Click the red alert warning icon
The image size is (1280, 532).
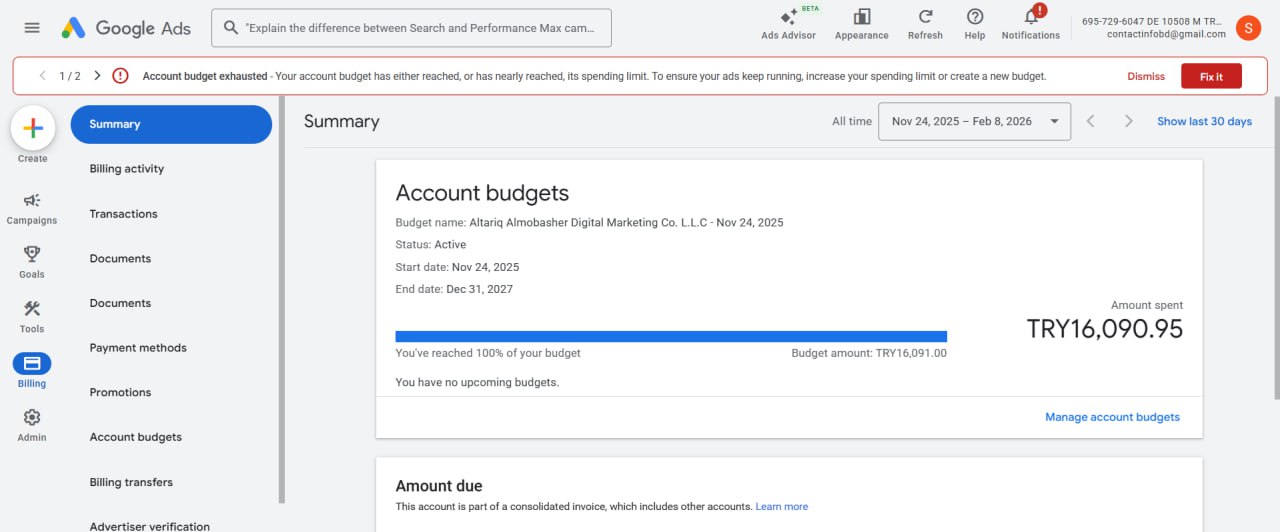point(121,76)
